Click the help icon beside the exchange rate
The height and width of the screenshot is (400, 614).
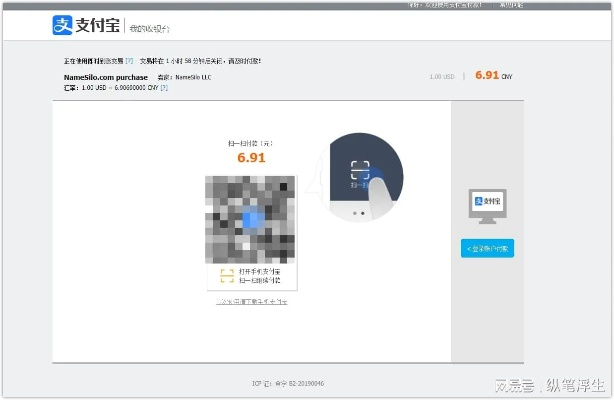tap(164, 88)
